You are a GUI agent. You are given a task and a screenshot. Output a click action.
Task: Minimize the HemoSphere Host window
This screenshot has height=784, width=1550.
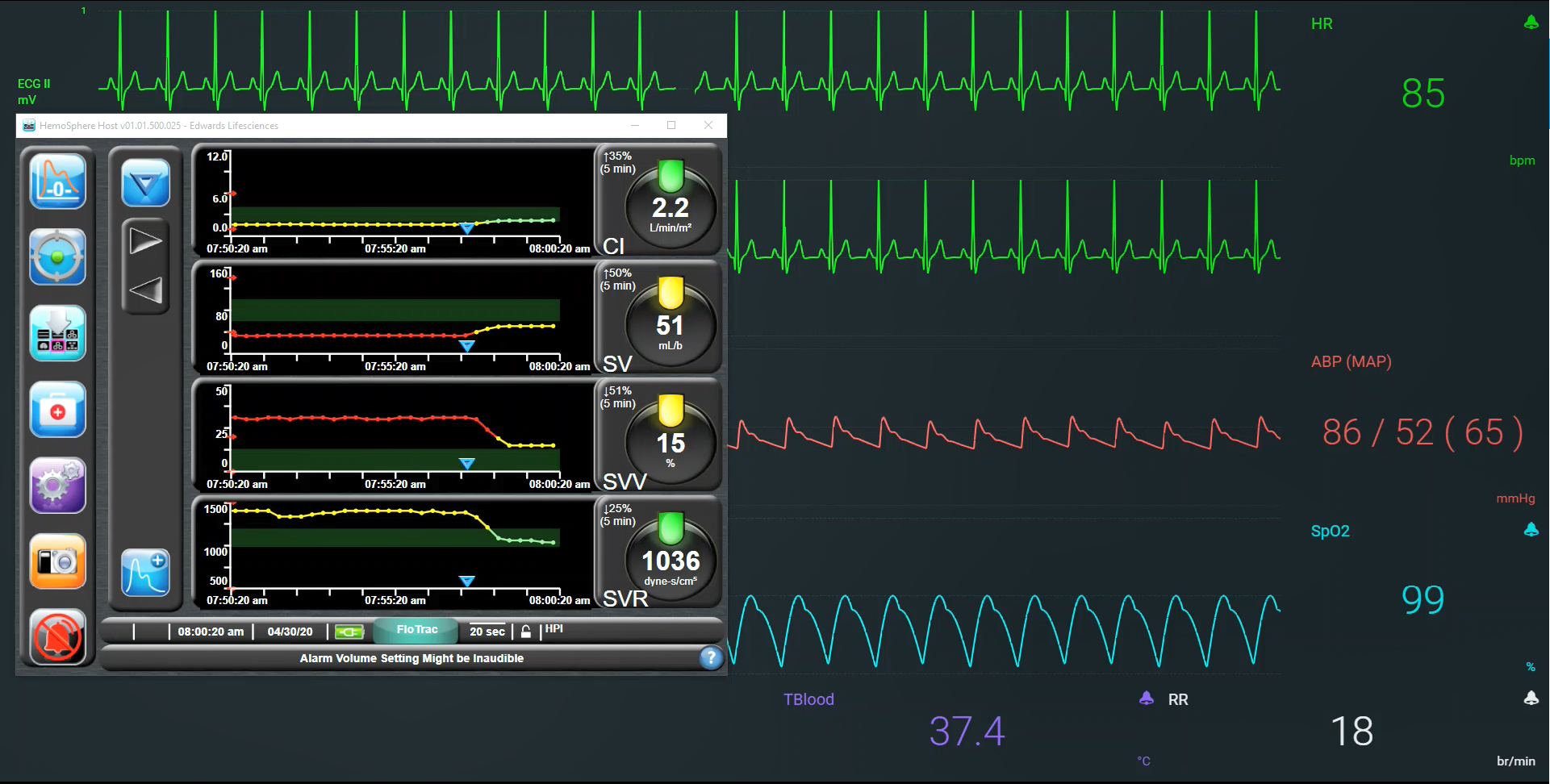(x=635, y=125)
